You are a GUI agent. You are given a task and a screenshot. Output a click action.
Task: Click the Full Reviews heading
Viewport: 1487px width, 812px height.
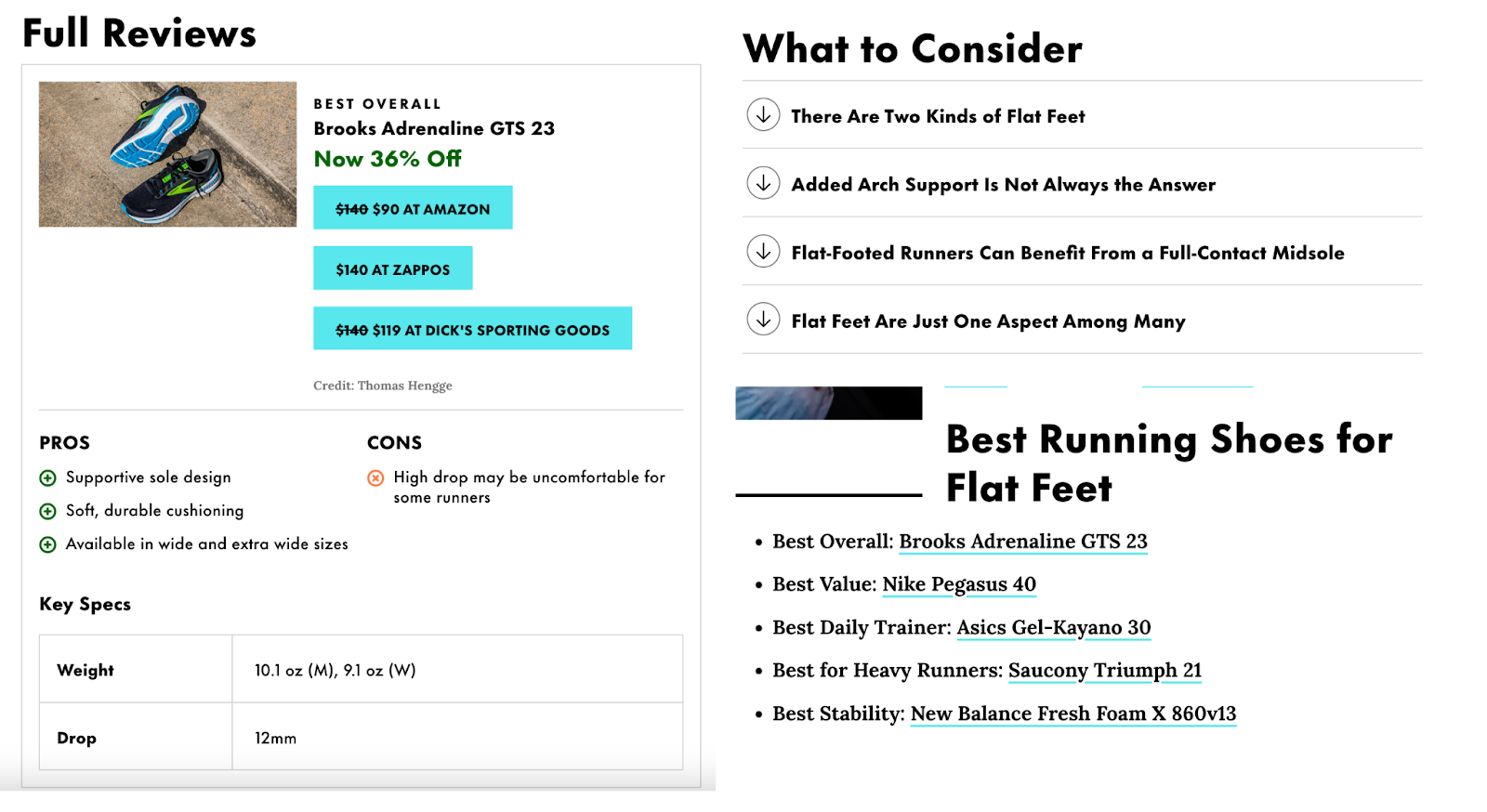click(139, 33)
